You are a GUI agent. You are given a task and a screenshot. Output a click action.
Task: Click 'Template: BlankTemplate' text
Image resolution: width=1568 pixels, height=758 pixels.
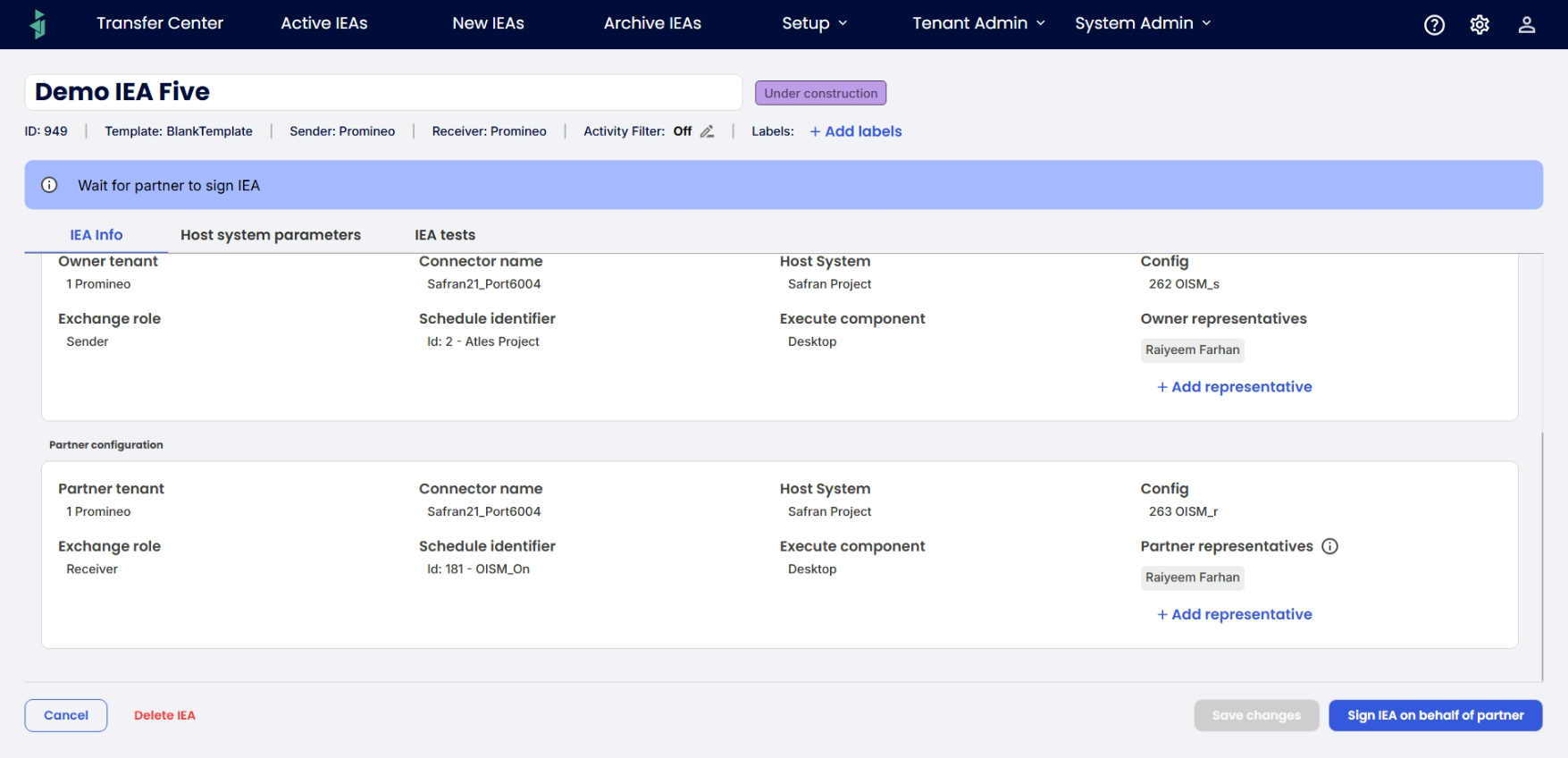tap(179, 131)
